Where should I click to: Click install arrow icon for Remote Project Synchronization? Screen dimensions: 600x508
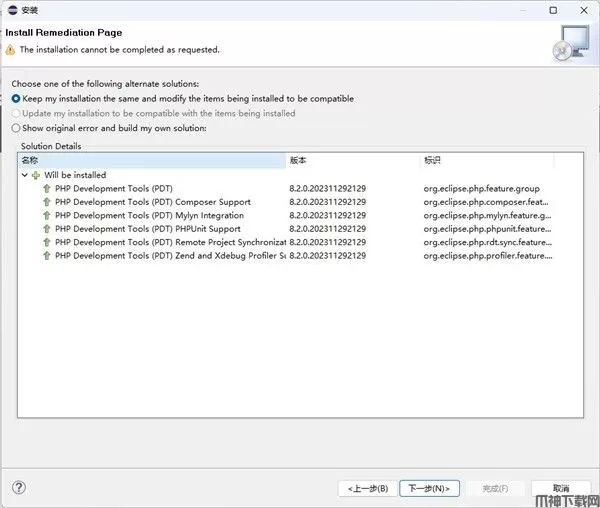pos(46,242)
